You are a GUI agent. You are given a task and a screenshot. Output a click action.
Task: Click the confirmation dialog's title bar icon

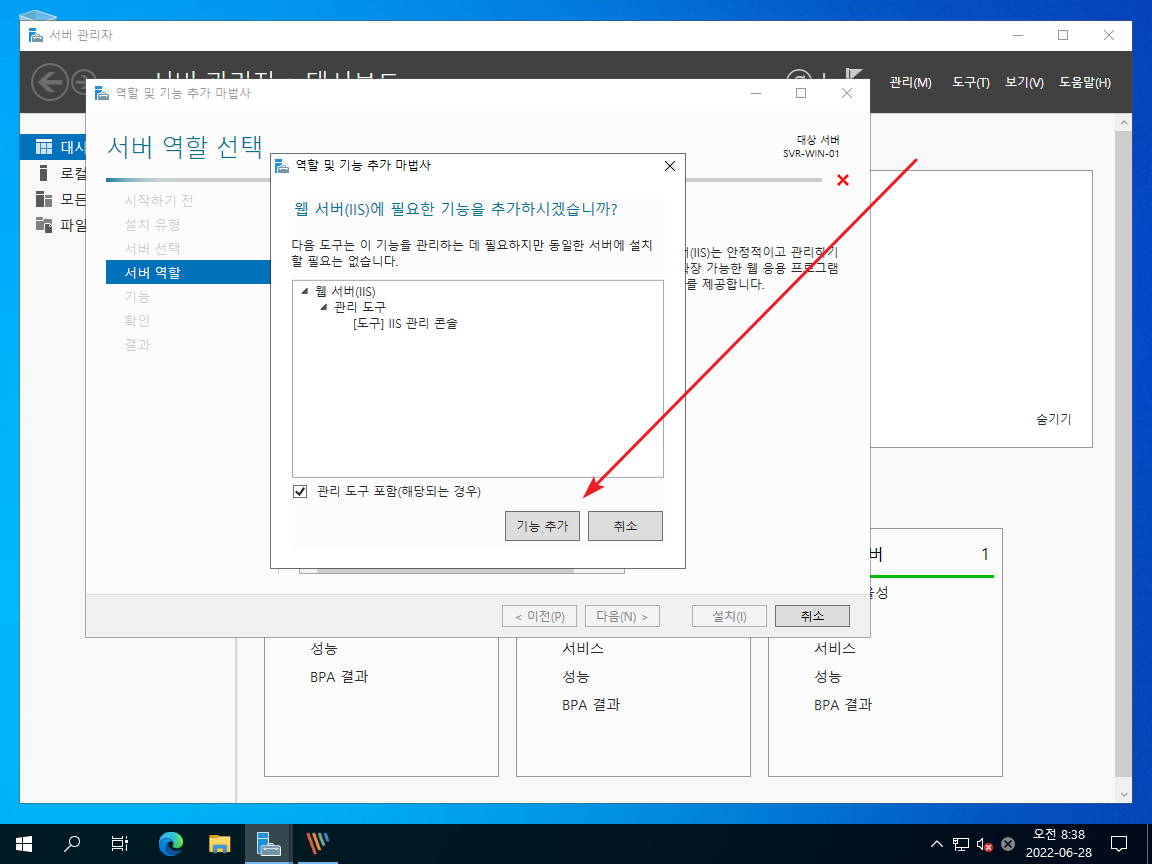pos(282,166)
